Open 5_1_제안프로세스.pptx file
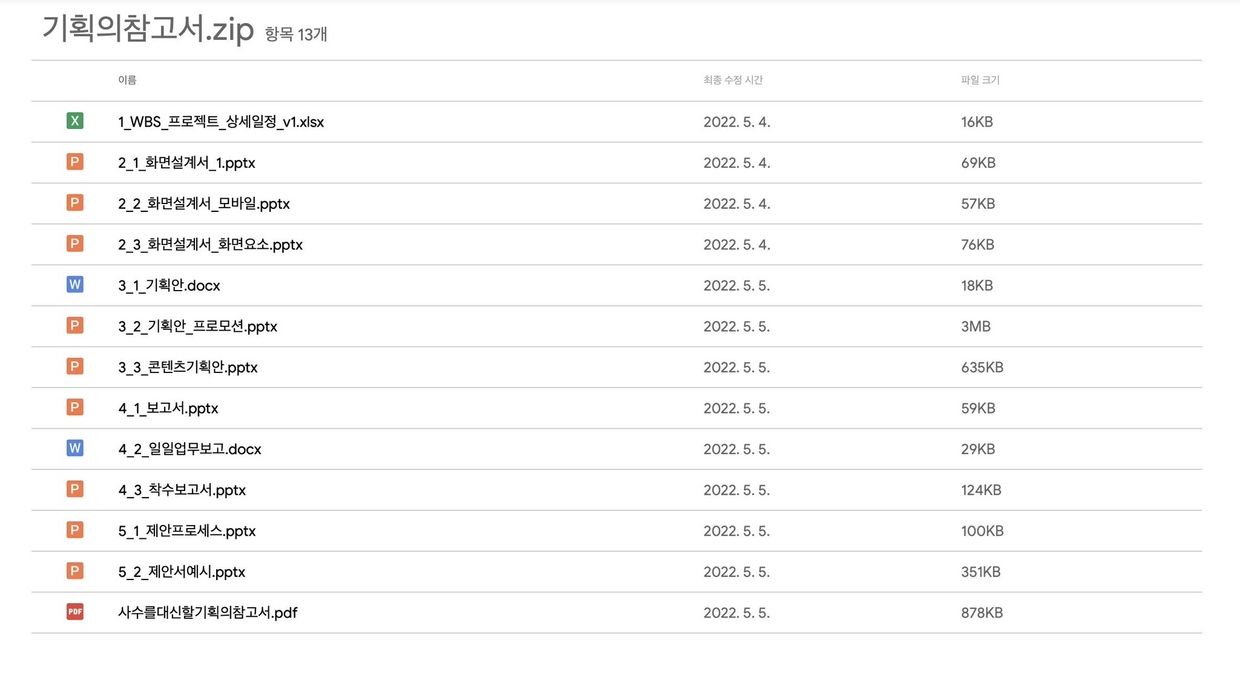Screen dimensions: 1240x686 click(x=187, y=531)
